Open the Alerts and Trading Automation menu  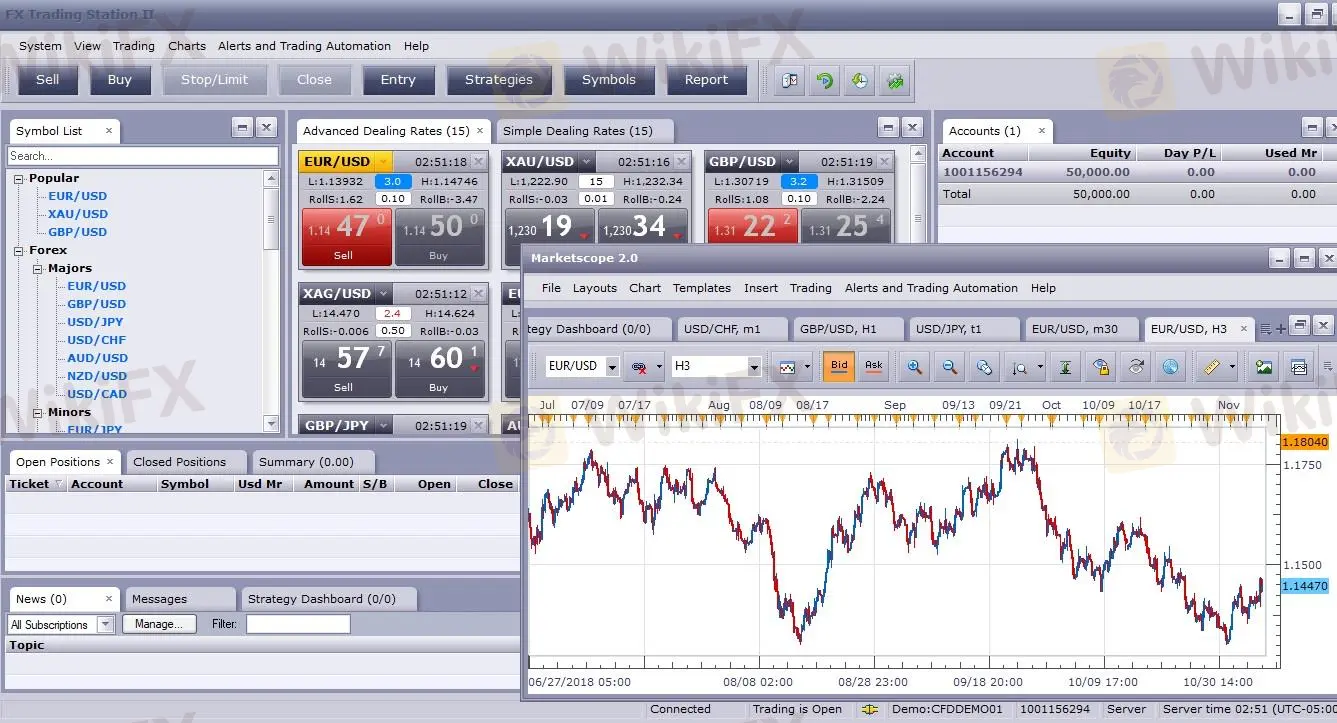click(304, 46)
